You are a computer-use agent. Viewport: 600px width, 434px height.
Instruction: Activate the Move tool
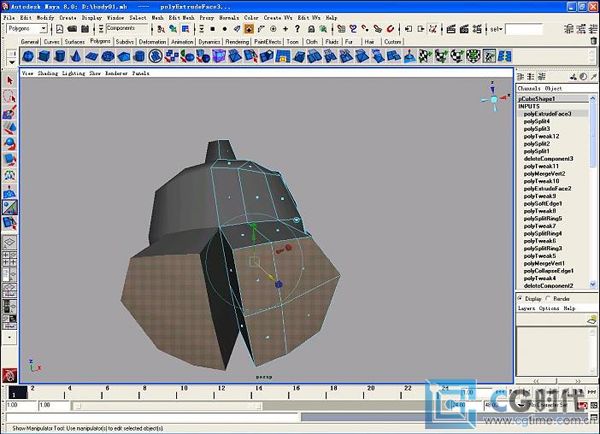(x=10, y=128)
